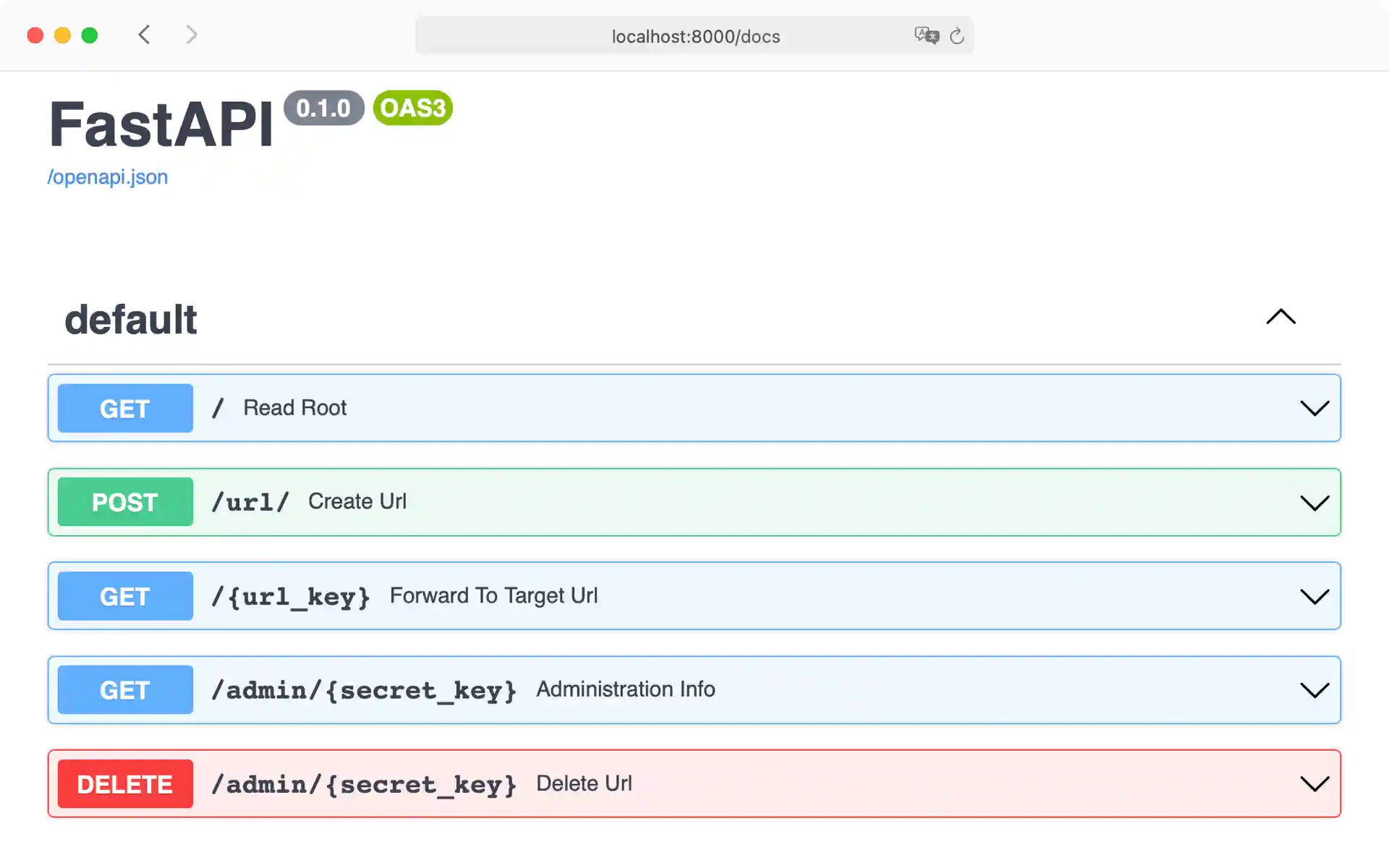Click the page reload icon
The height and width of the screenshot is (868, 1389).
pos(958,35)
